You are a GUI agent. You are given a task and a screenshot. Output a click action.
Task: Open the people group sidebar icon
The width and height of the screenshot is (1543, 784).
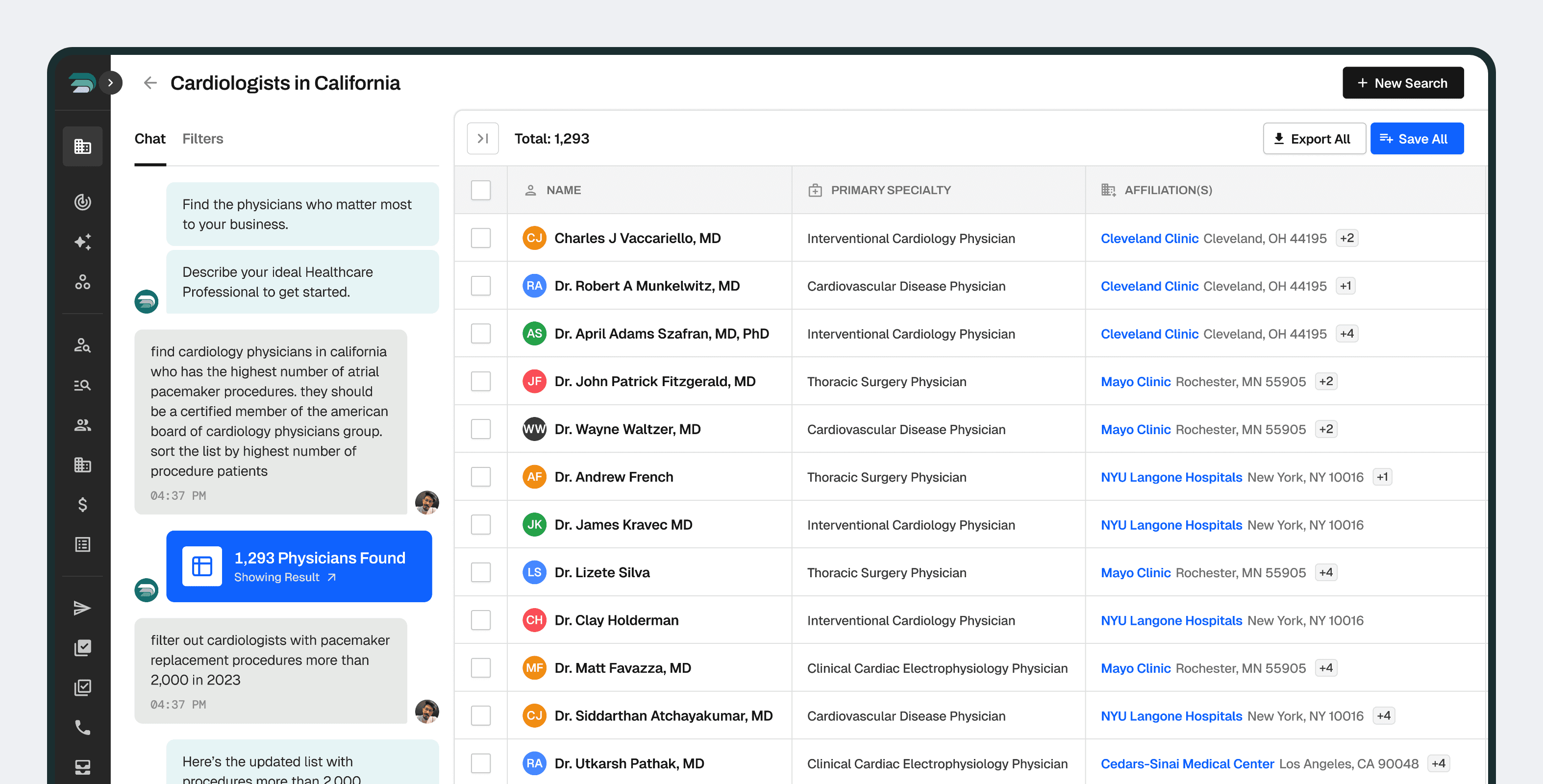83,425
